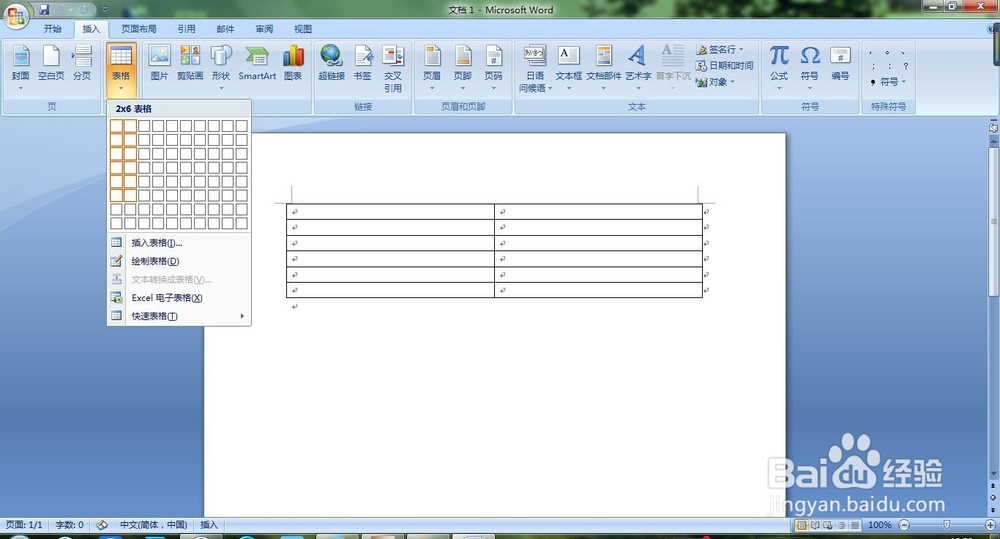Click the zoom out minus button

click(x=904, y=525)
